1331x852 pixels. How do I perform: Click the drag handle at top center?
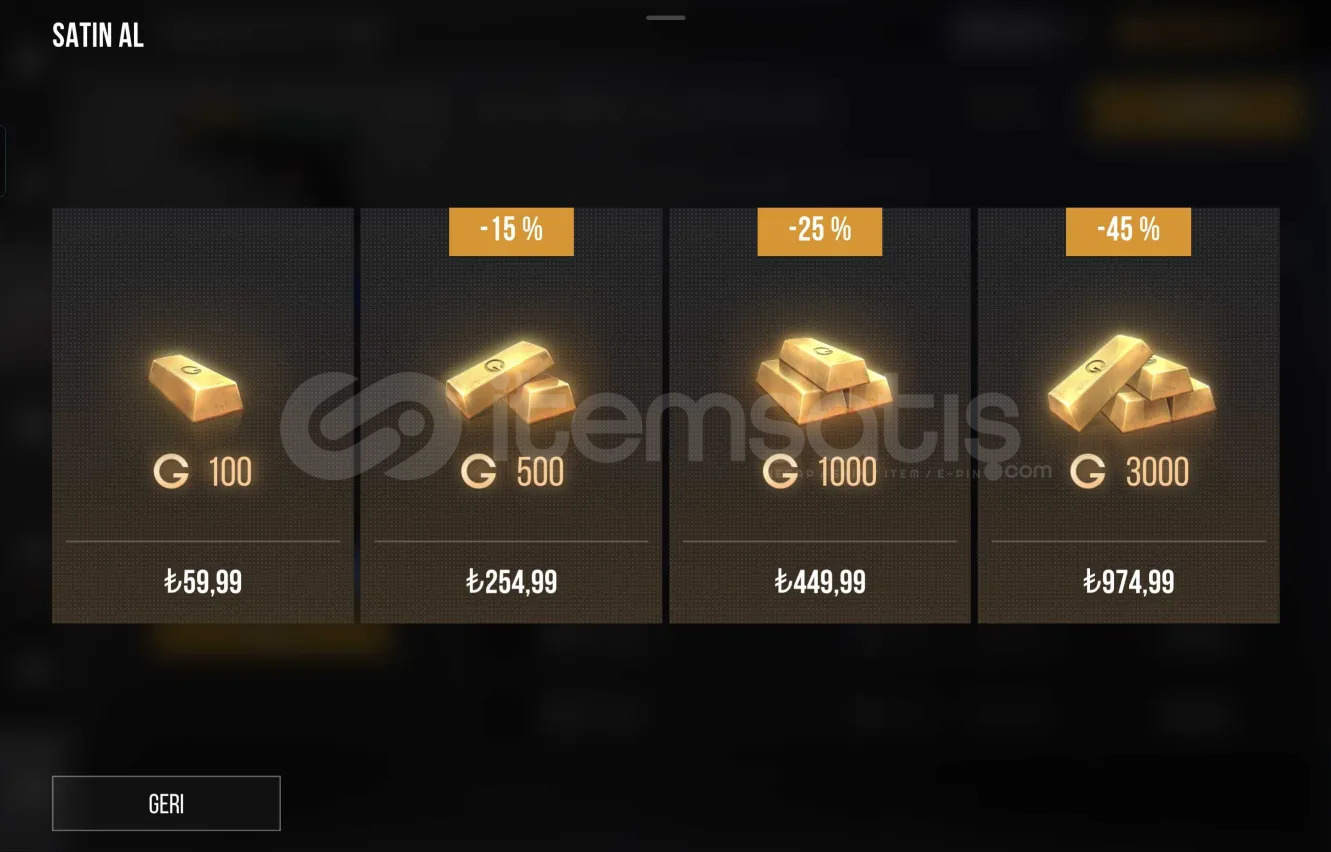point(666,18)
